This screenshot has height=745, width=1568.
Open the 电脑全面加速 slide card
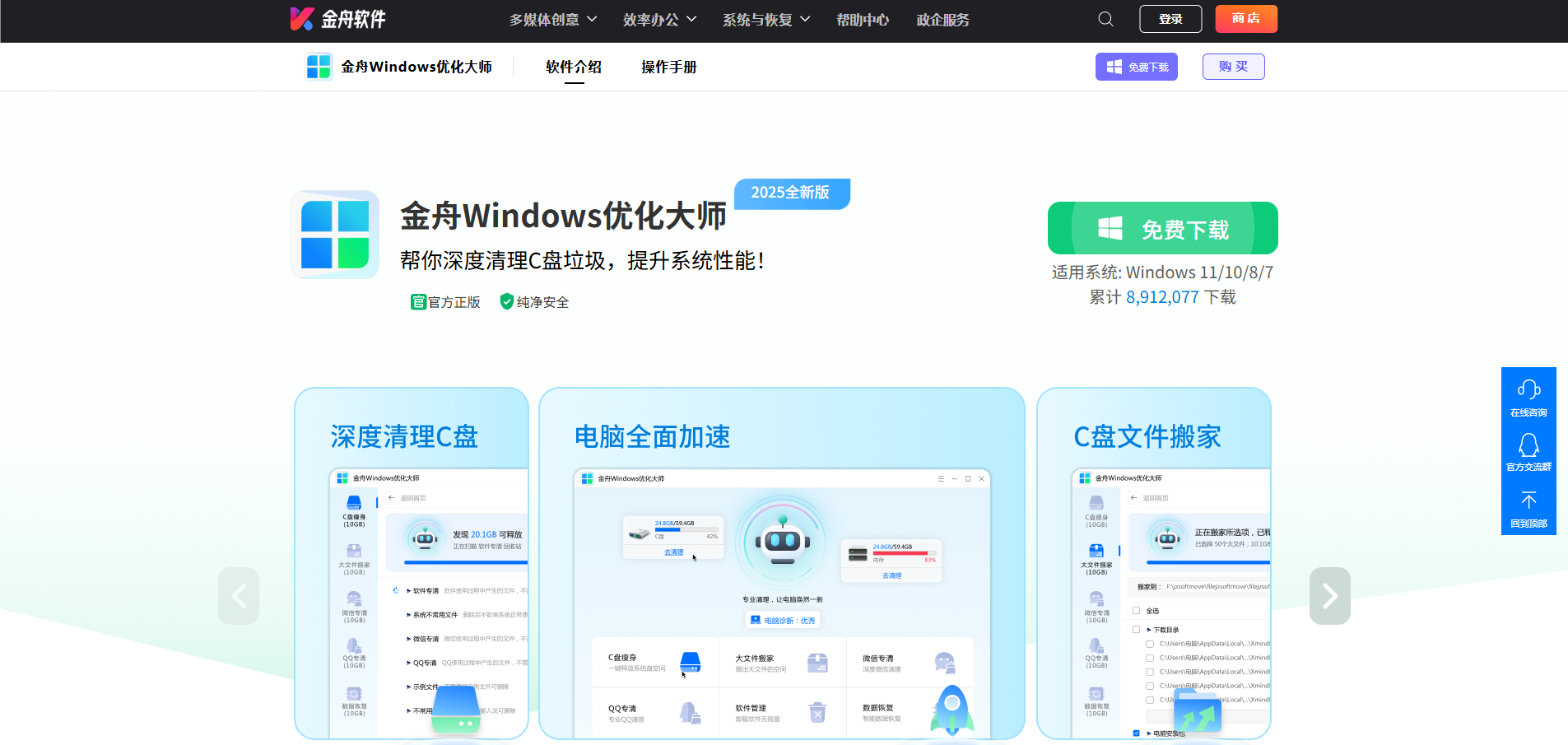click(x=782, y=564)
